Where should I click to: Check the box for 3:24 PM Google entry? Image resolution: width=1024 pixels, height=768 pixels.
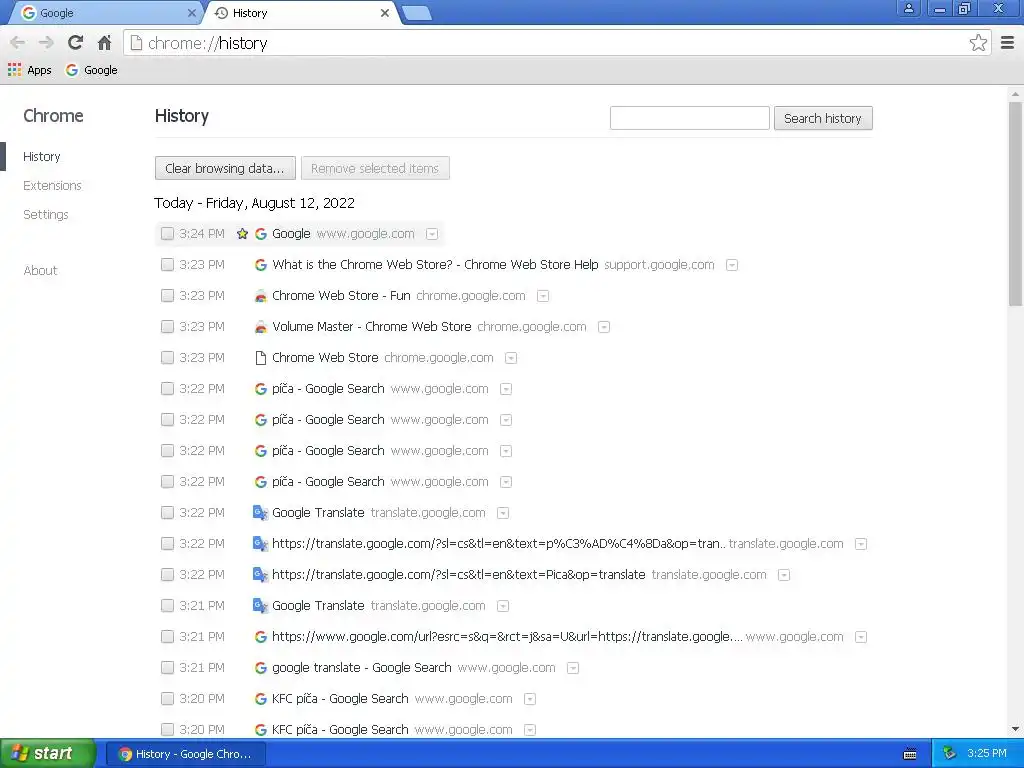coord(167,234)
